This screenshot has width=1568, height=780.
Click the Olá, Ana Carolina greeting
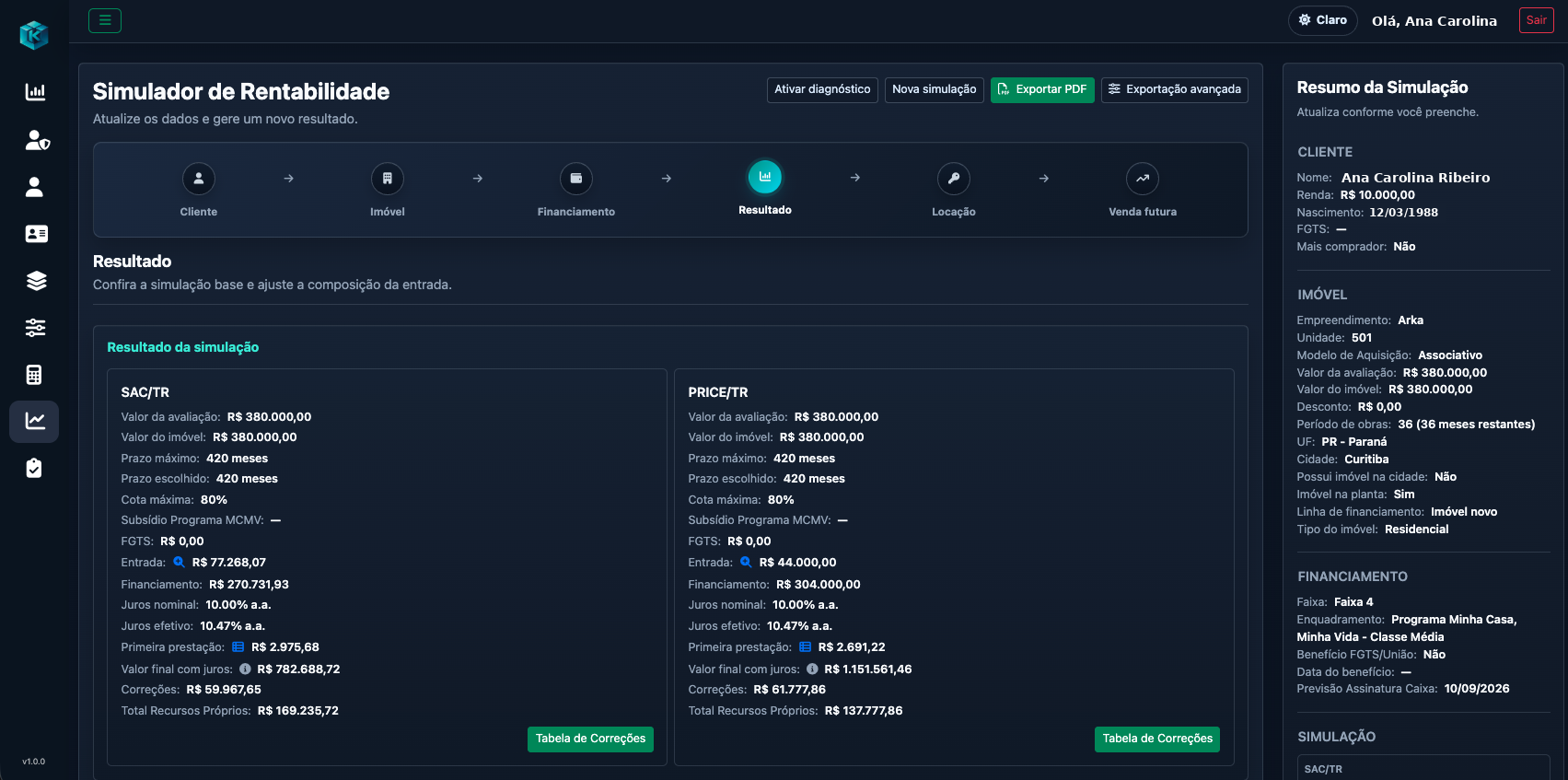click(1434, 21)
